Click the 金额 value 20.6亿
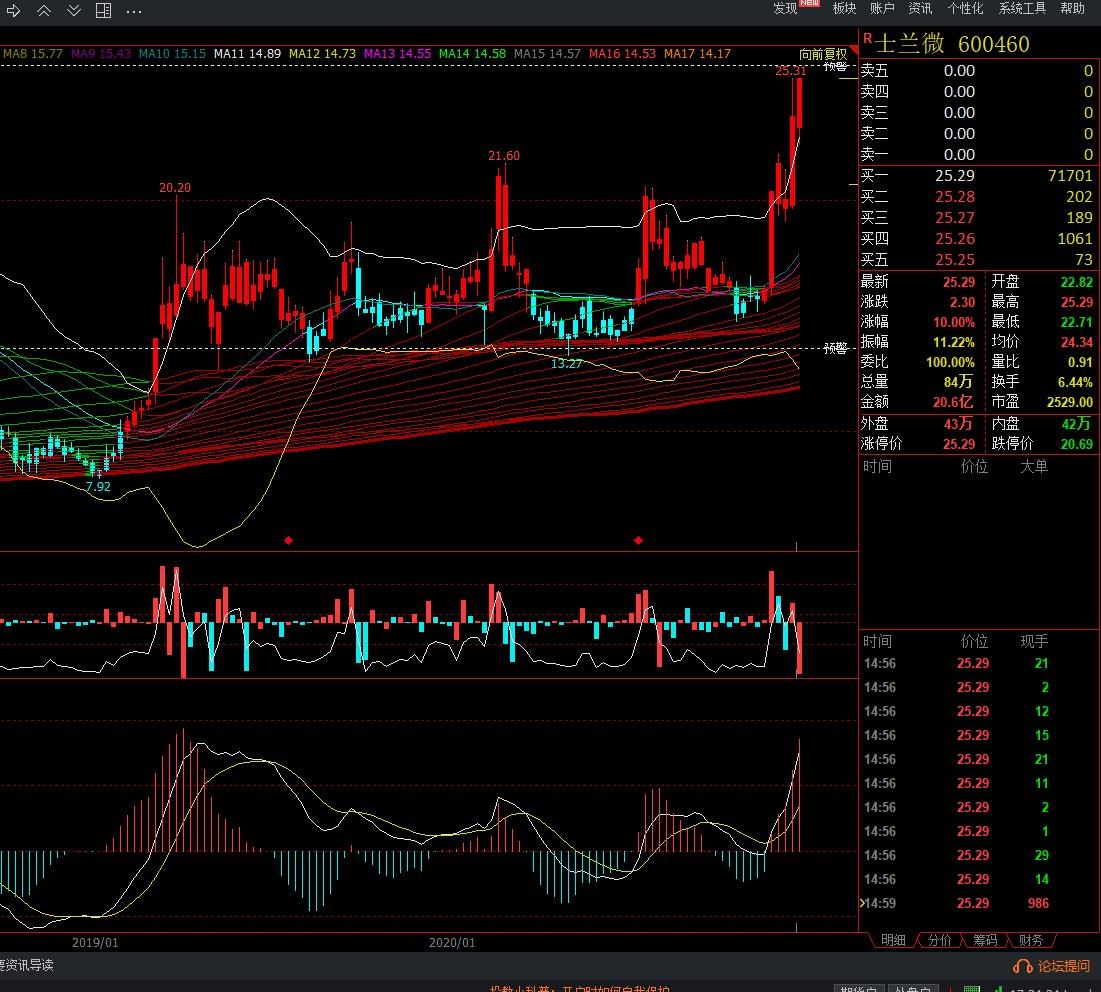The image size is (1101, 992). tap(954, 402)
